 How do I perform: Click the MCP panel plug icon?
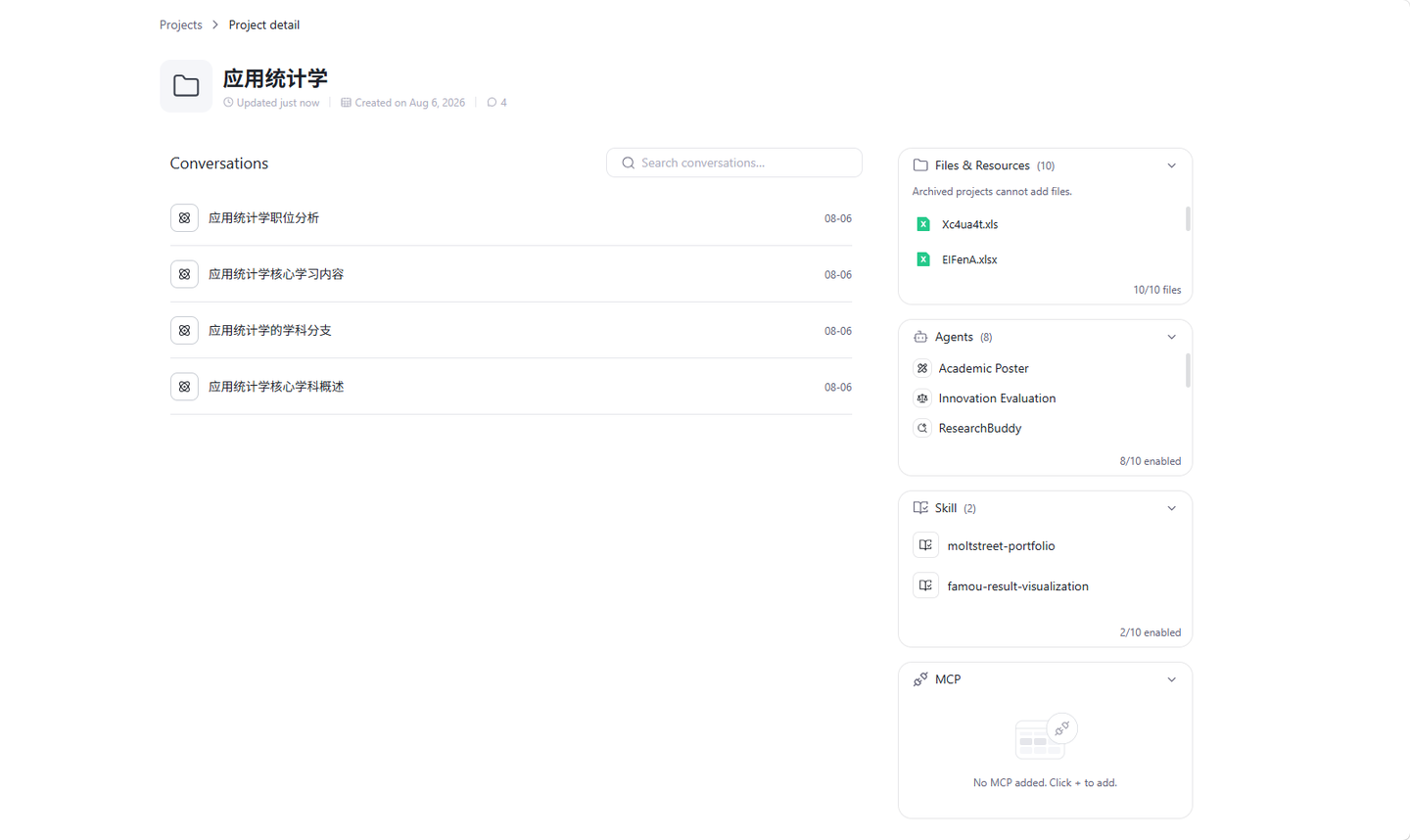(920, 679)
